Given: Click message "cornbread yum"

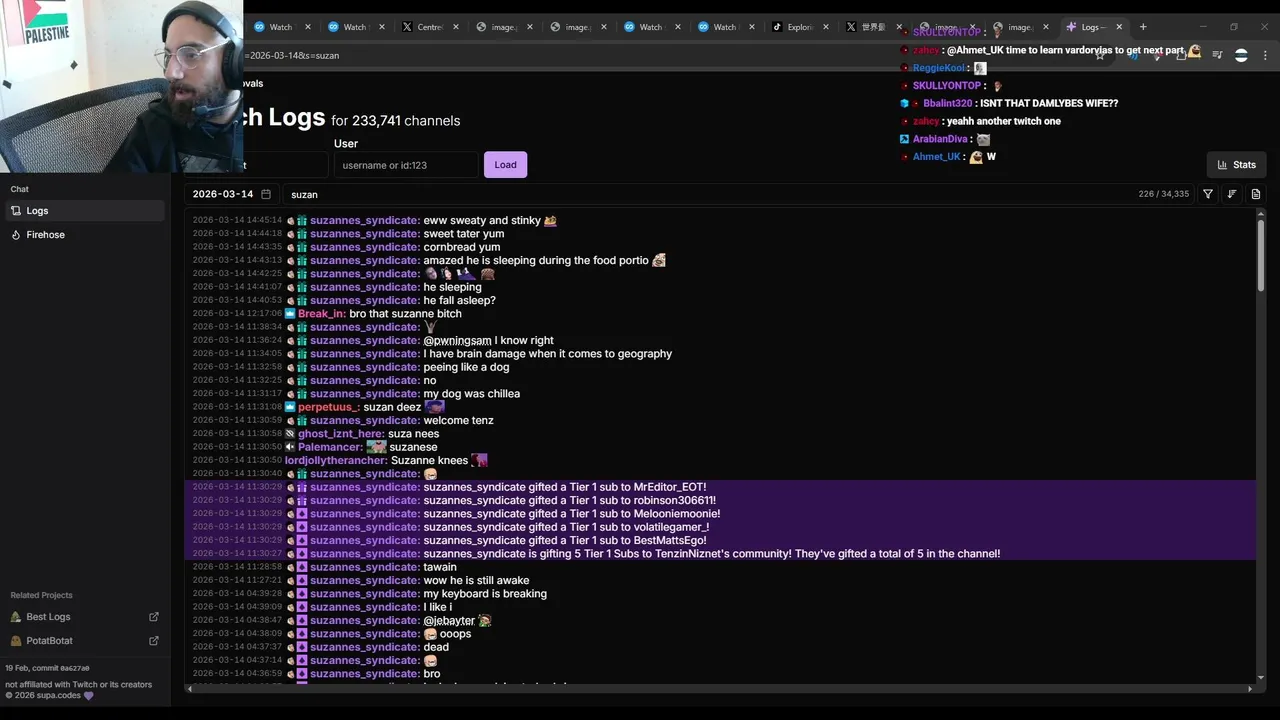Looking at the screenshot, I should 461,247.
